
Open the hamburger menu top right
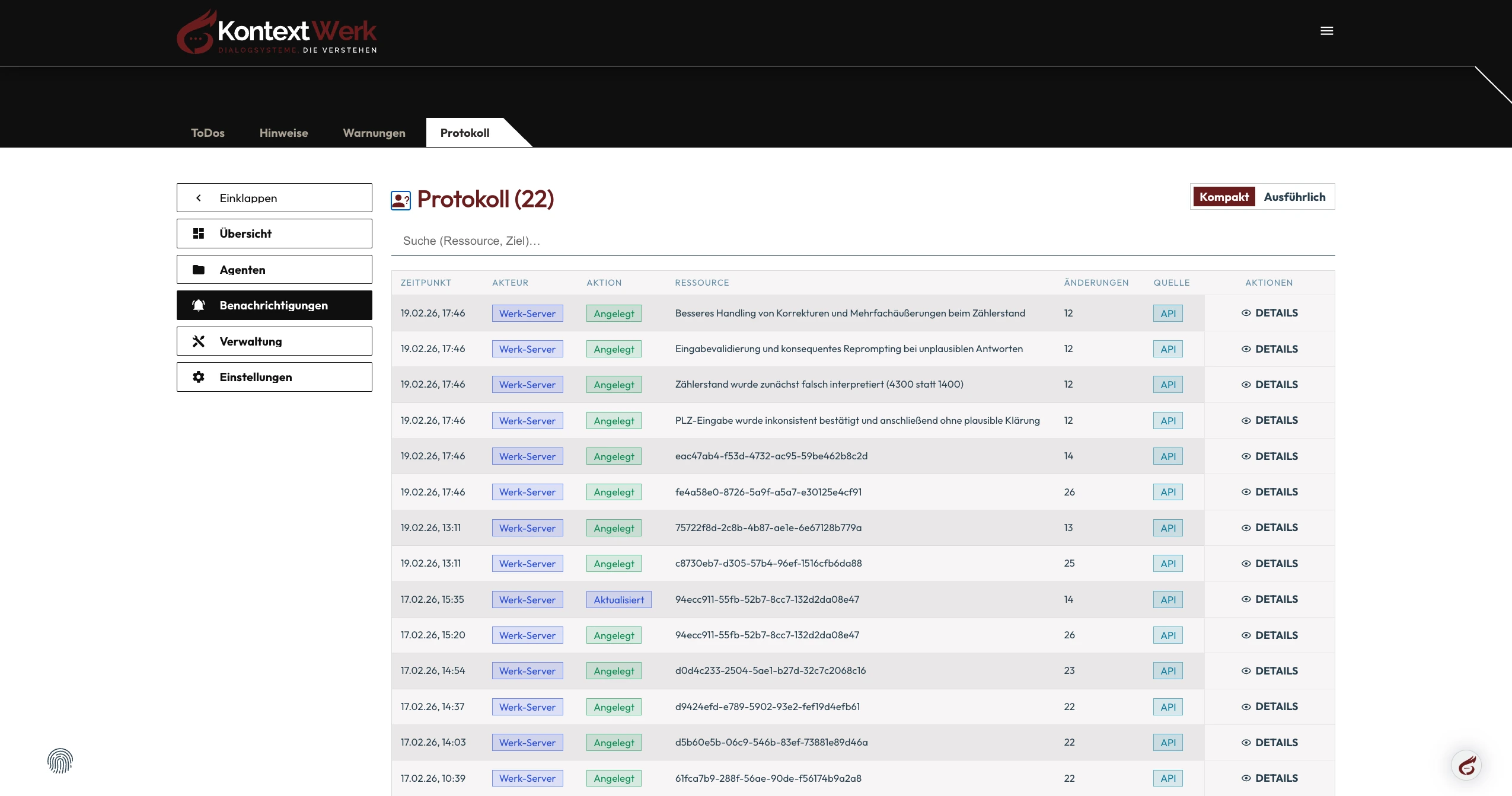click(x=1328, y=30)
